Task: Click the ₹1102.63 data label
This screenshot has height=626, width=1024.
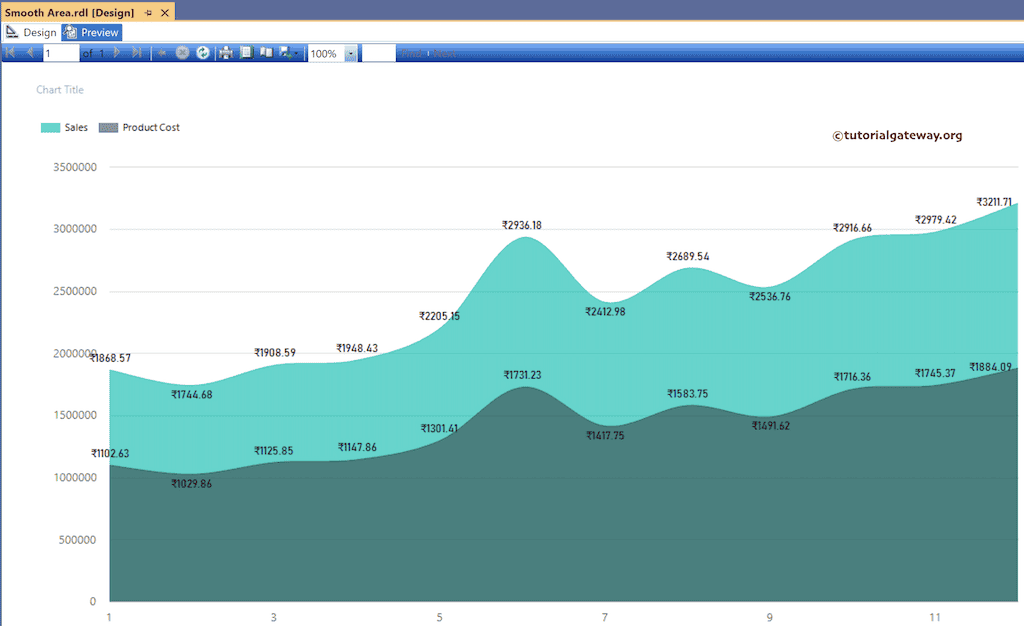Action: (x=110, y=453)
